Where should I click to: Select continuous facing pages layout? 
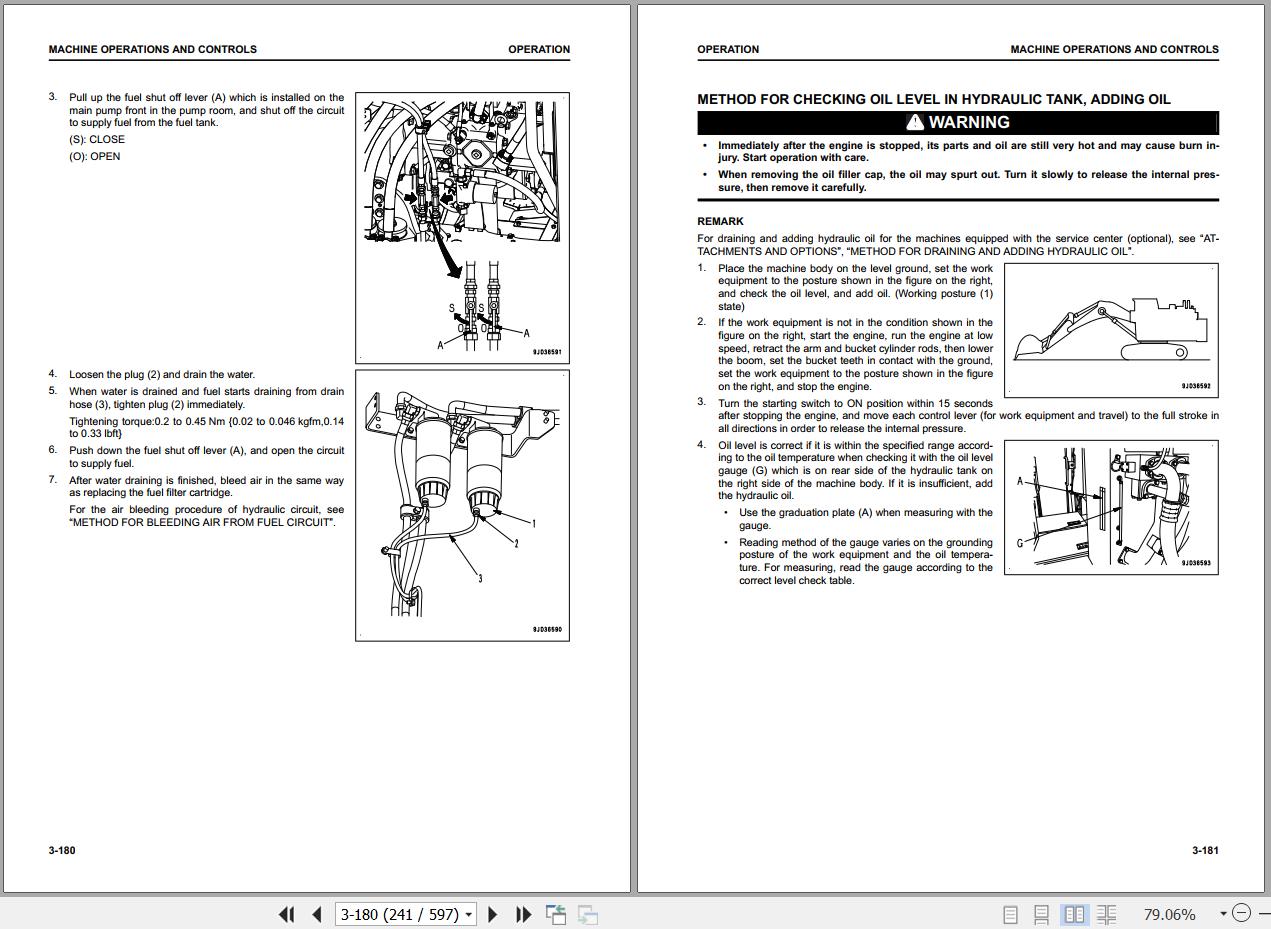coord(1106,914)
